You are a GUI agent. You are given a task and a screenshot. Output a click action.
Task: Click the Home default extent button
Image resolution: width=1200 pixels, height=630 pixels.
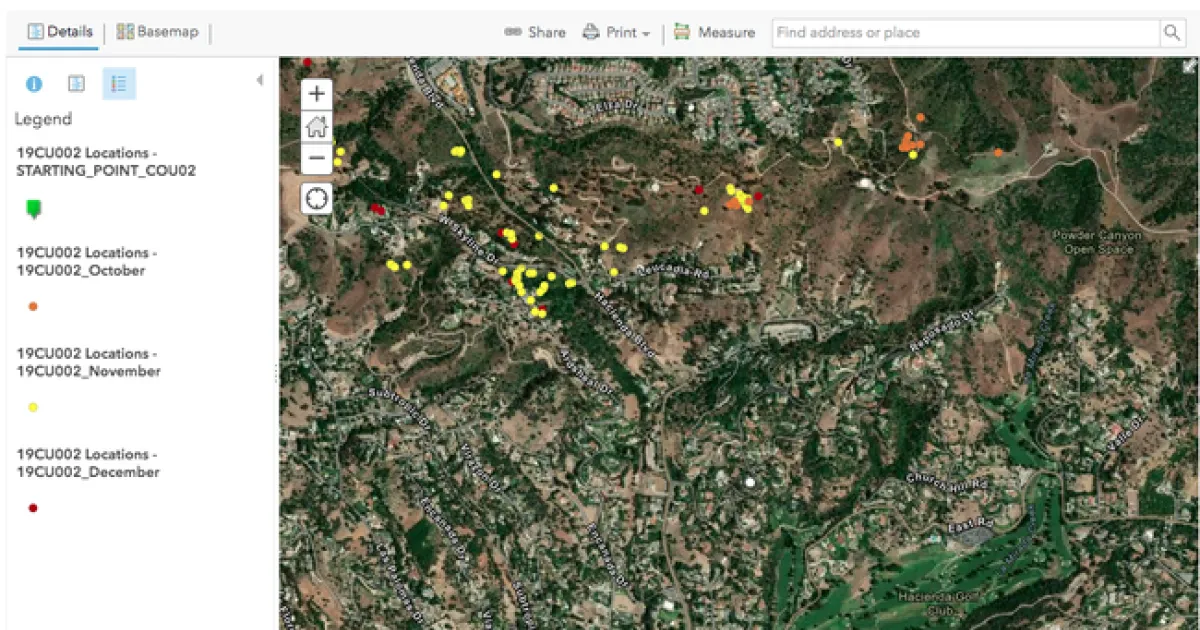point(317,126)
